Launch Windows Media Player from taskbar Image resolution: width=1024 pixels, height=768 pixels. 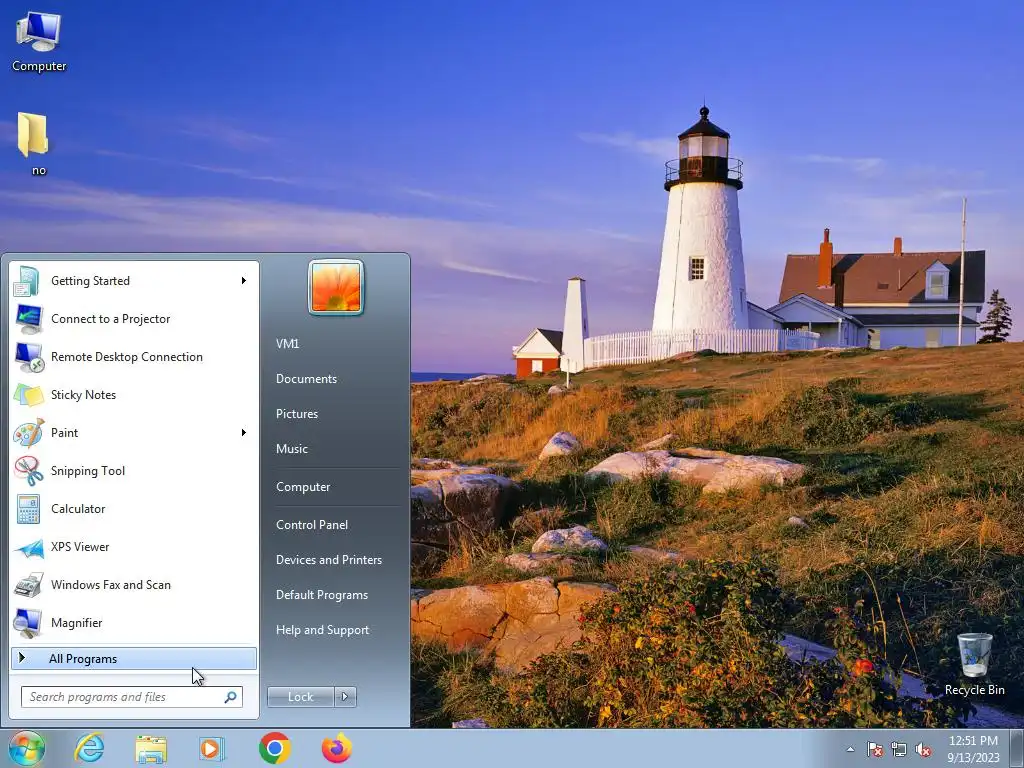211,748
